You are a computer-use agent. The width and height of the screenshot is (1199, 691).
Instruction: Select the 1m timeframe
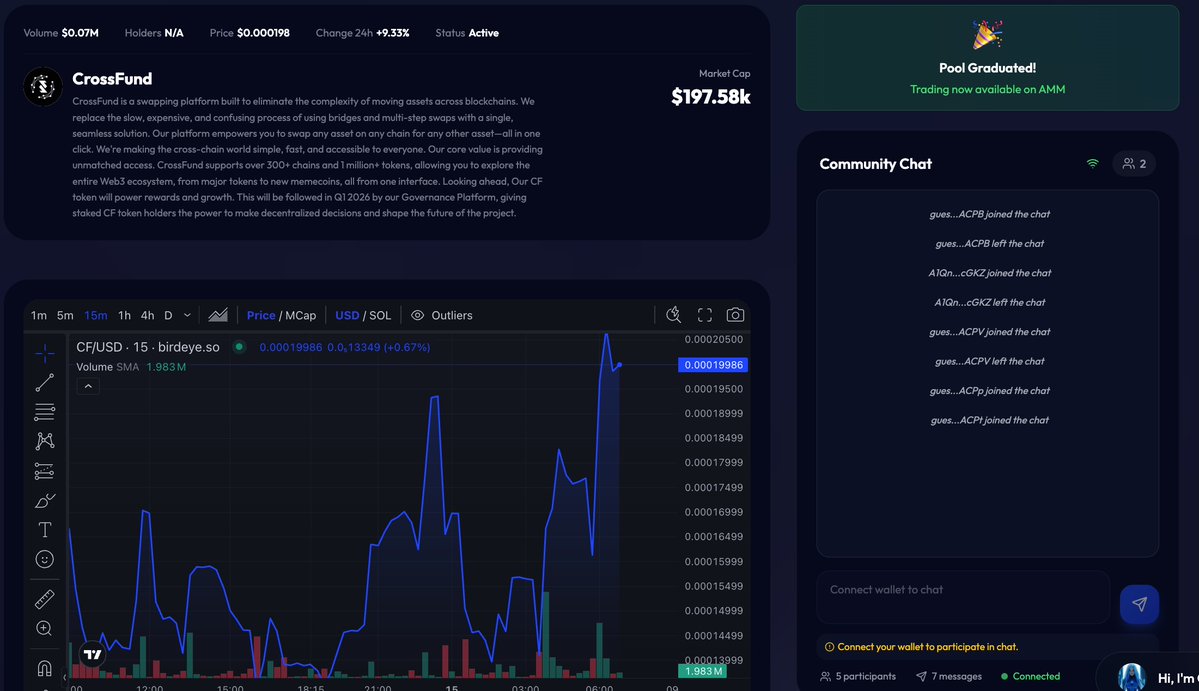(39, 315)
